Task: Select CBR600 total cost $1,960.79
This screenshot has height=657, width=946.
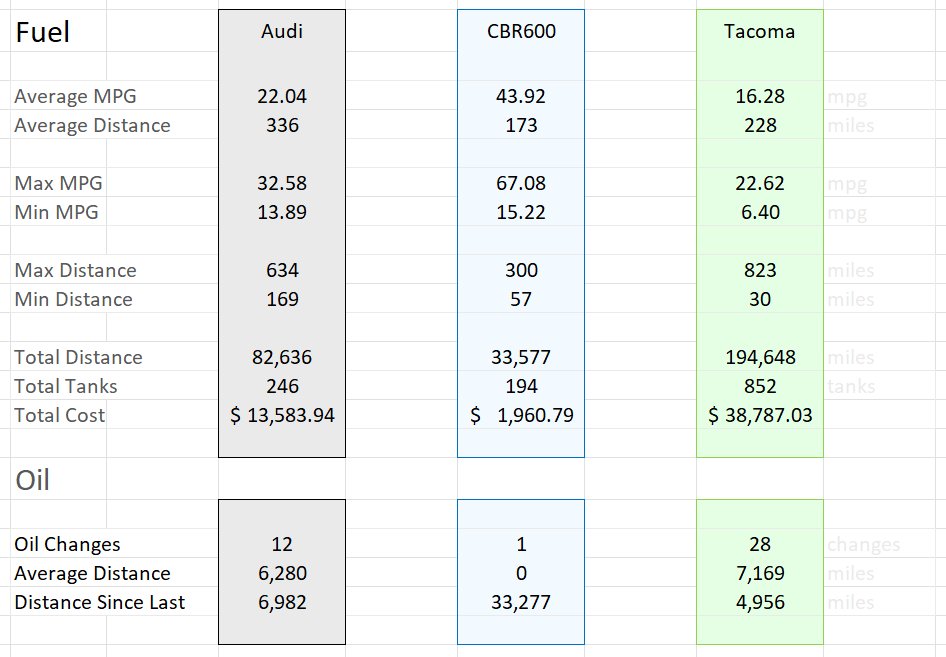Action: pyautogui.click(x=522, y=415)
